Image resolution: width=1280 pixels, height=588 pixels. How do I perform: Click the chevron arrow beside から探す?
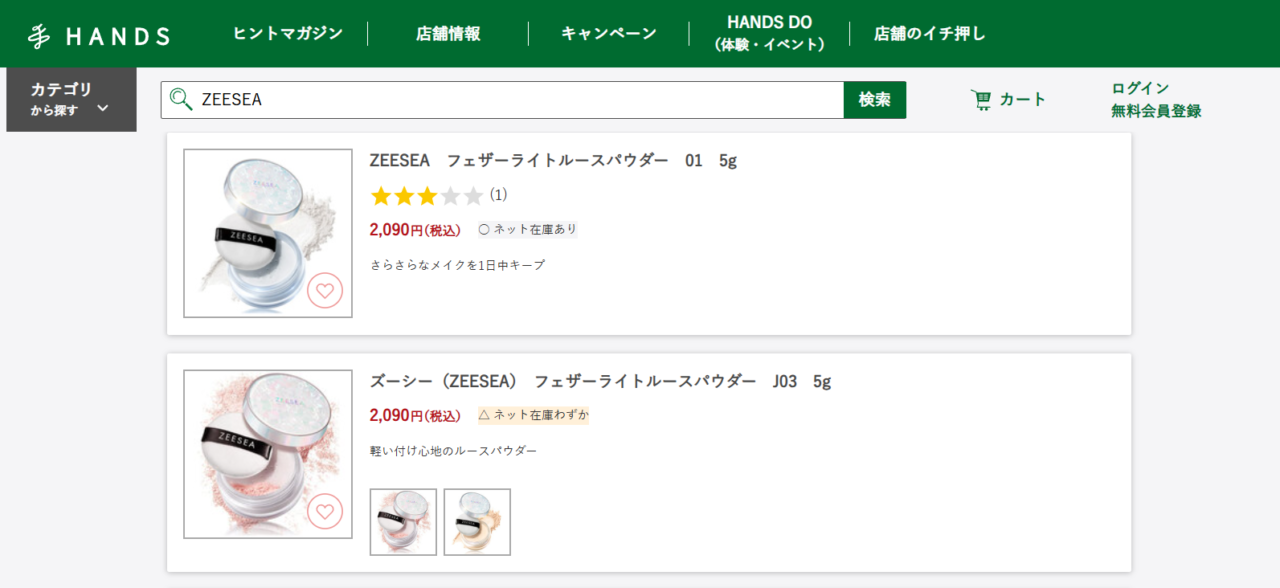103,109
